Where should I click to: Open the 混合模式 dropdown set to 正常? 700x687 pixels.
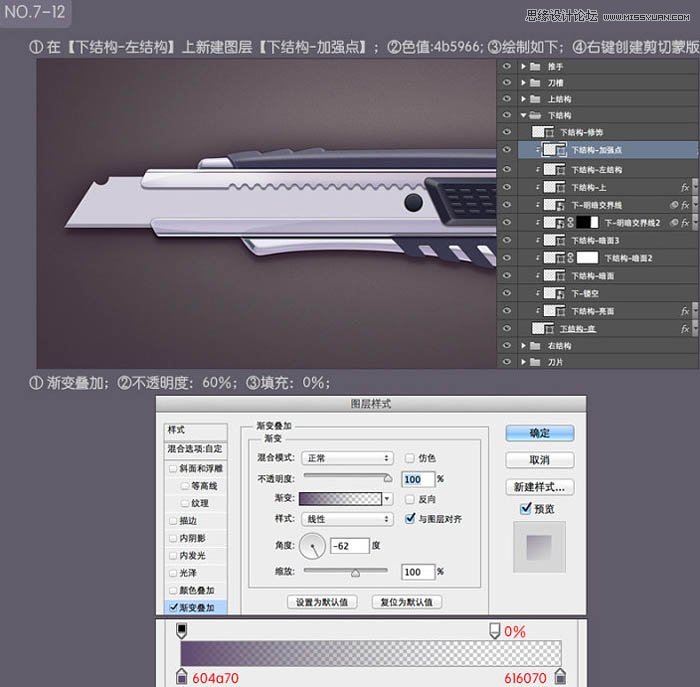tap(347, 458)
